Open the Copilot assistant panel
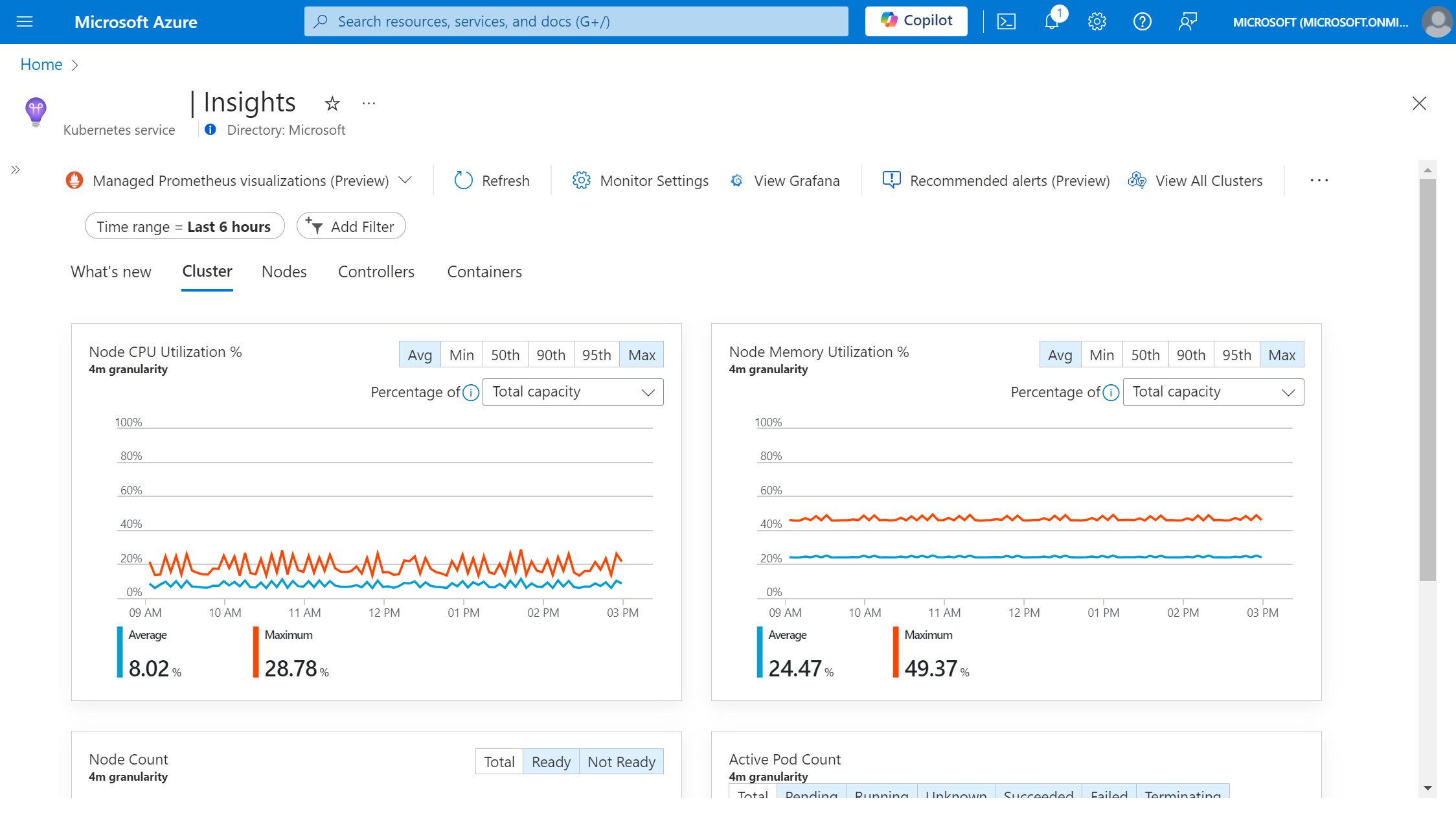The image size is (1456, 817). pyautogui.click(x=916, y=21)
